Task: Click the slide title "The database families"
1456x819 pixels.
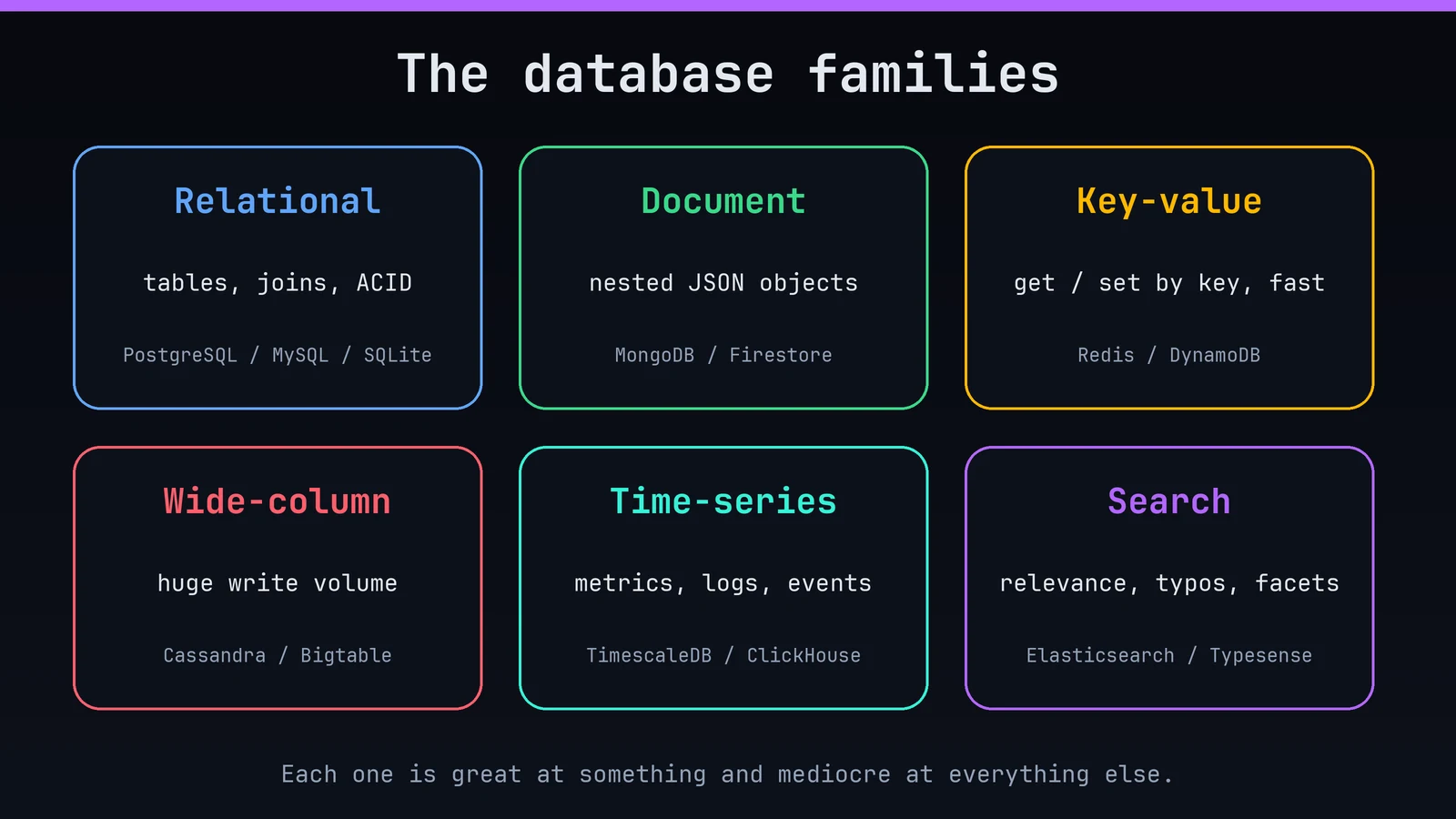Action: click(x=728, y=74)
